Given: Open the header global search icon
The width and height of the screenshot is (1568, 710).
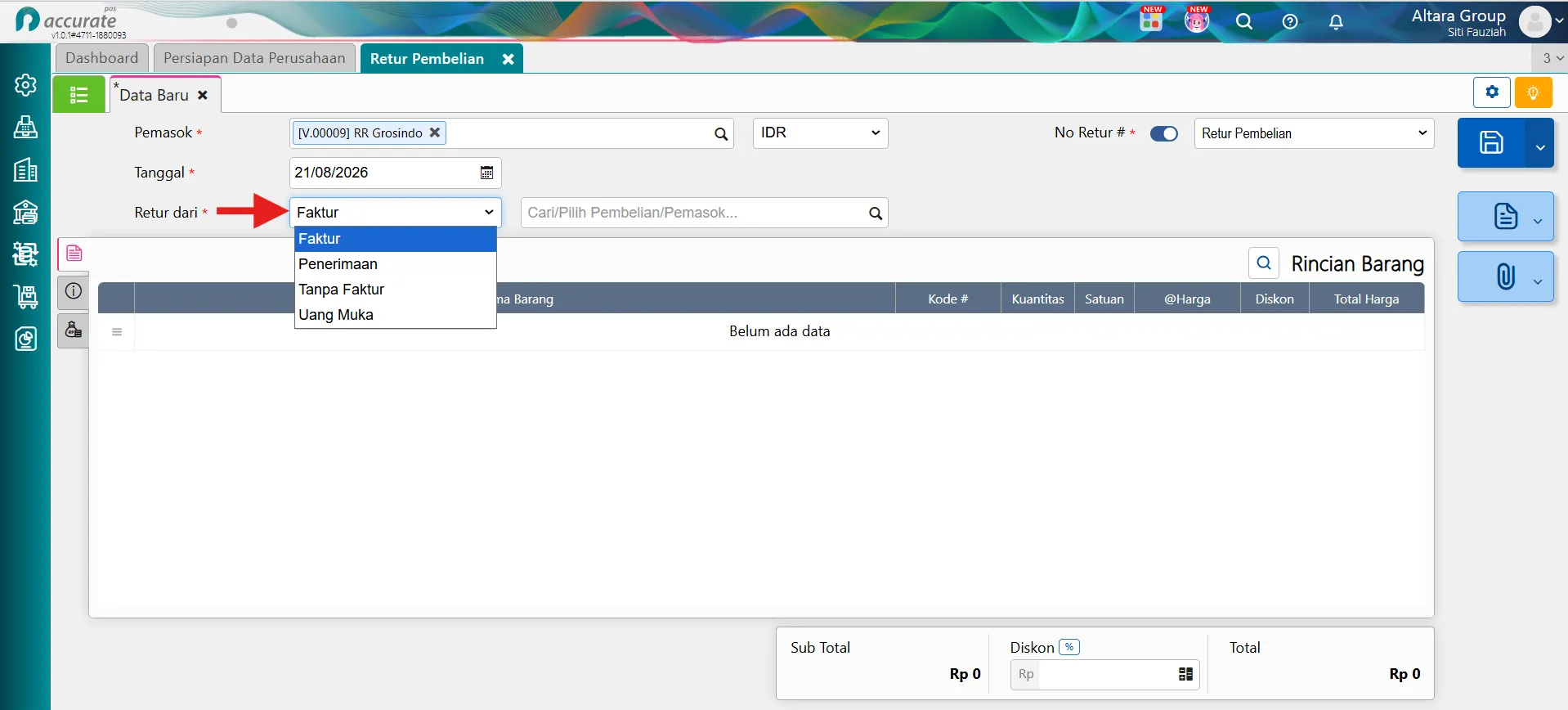Looking at the screenshot, I should click(x=1244, y=22).
